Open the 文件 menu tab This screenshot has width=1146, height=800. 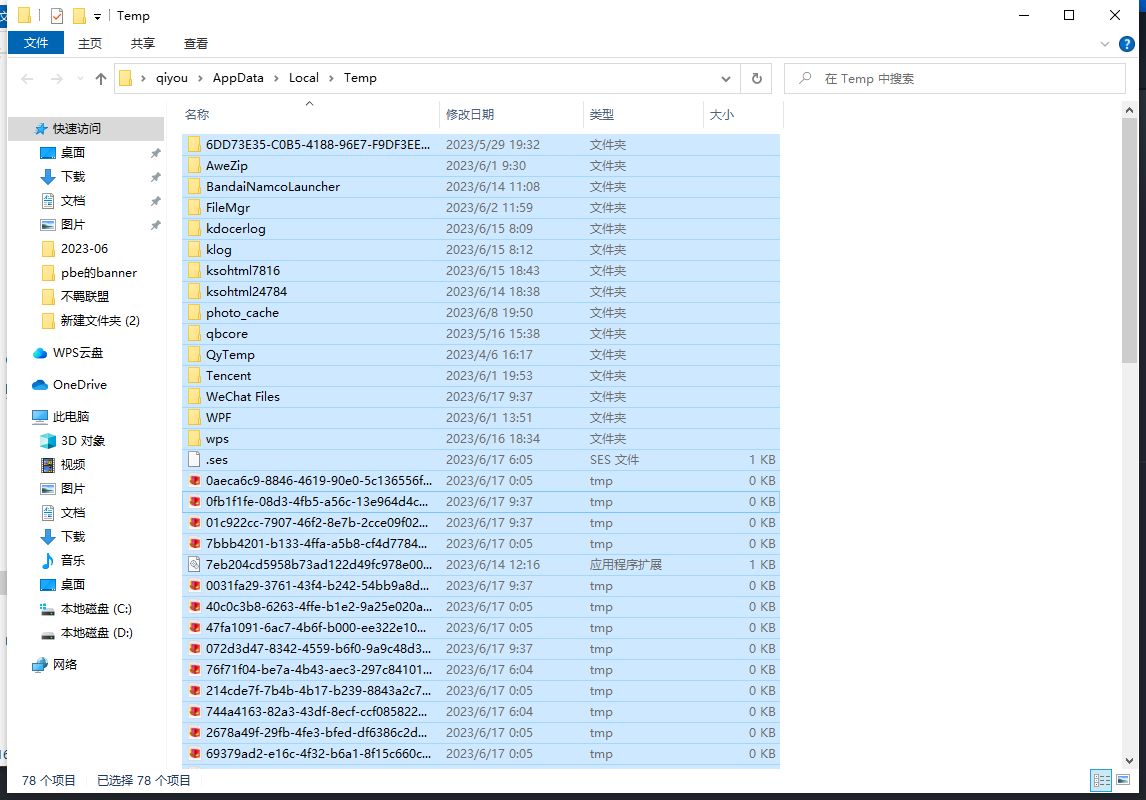coord(36,43)
